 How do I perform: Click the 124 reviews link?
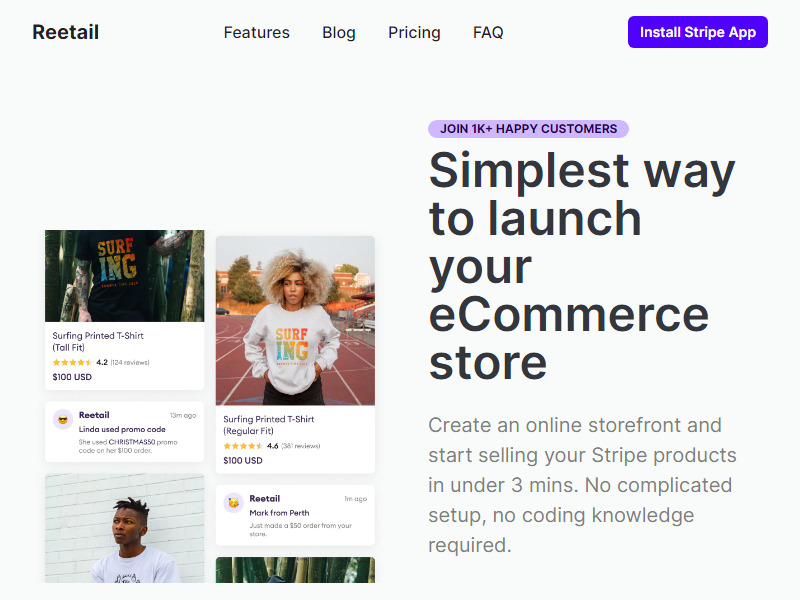130,363
